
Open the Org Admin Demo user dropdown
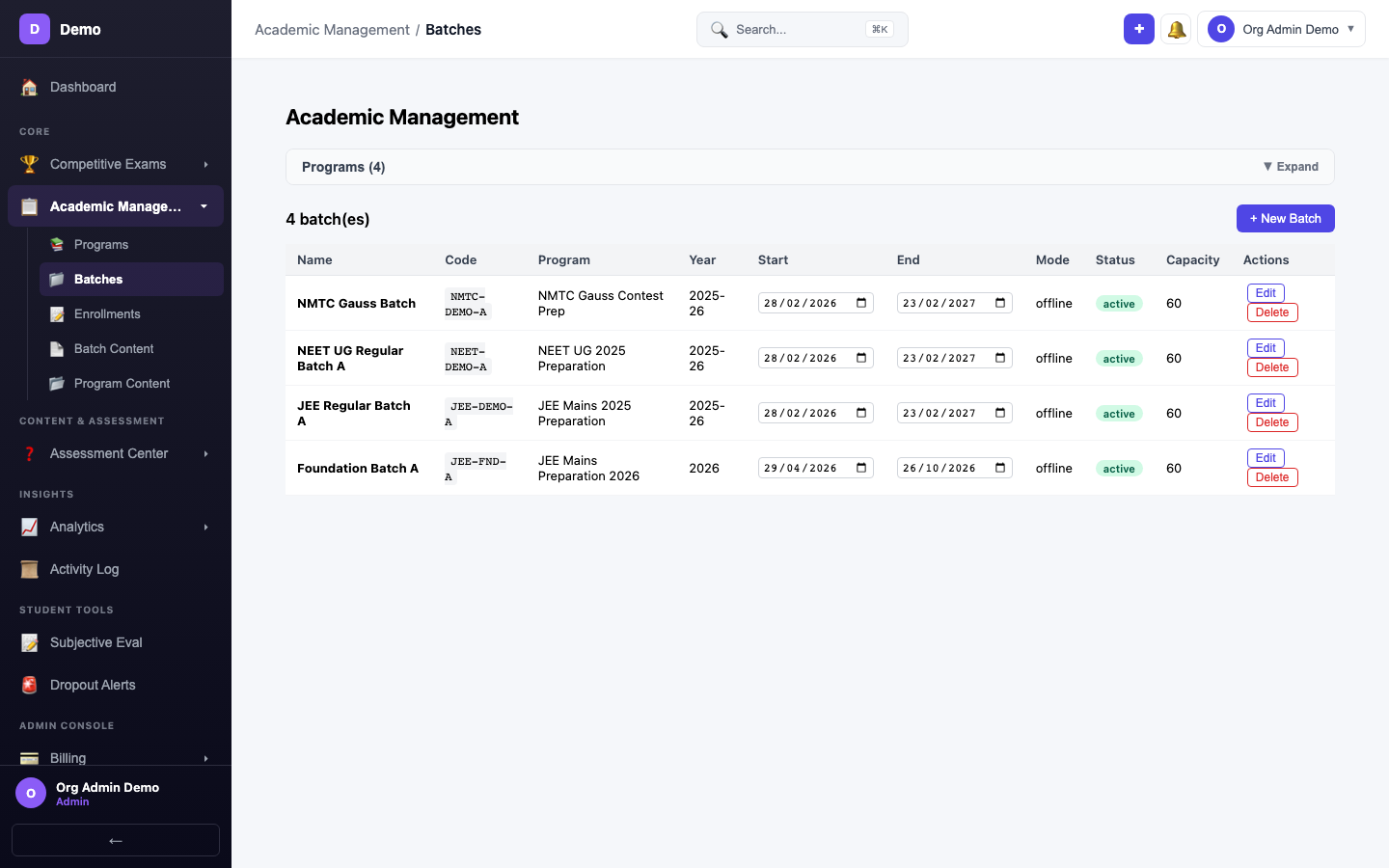pyautogui.click(x=1281, y=29)
